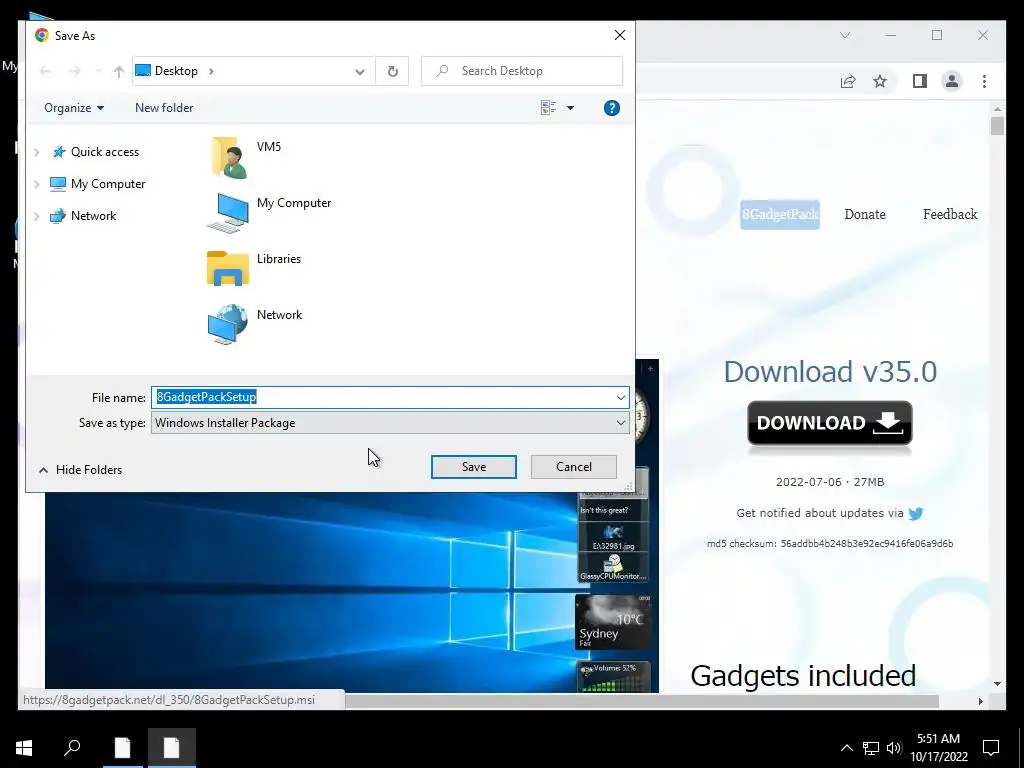
Task: Open the notification center icon
Action: click(991, 748)
